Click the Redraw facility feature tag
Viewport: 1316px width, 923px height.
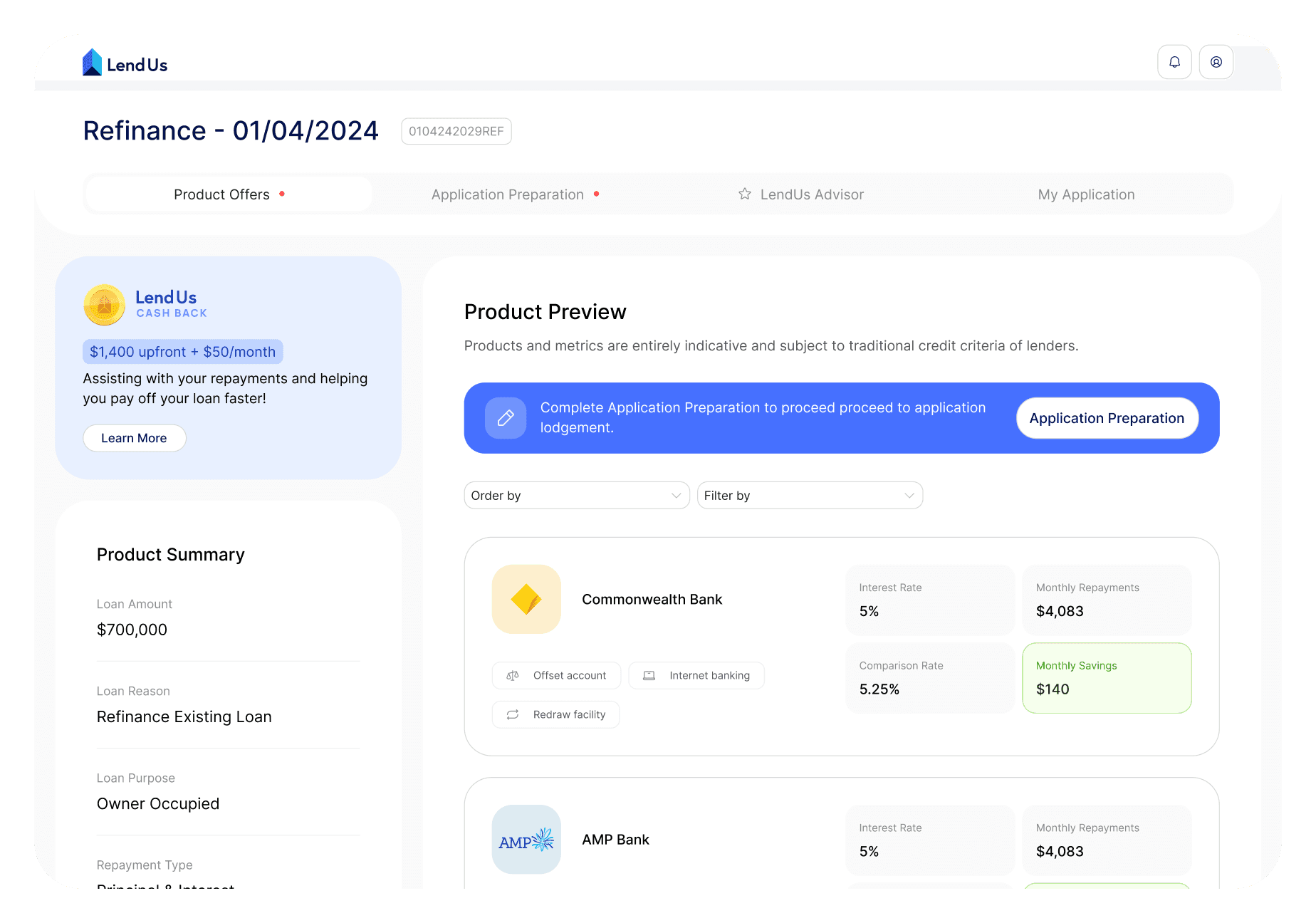coord(555,714)
